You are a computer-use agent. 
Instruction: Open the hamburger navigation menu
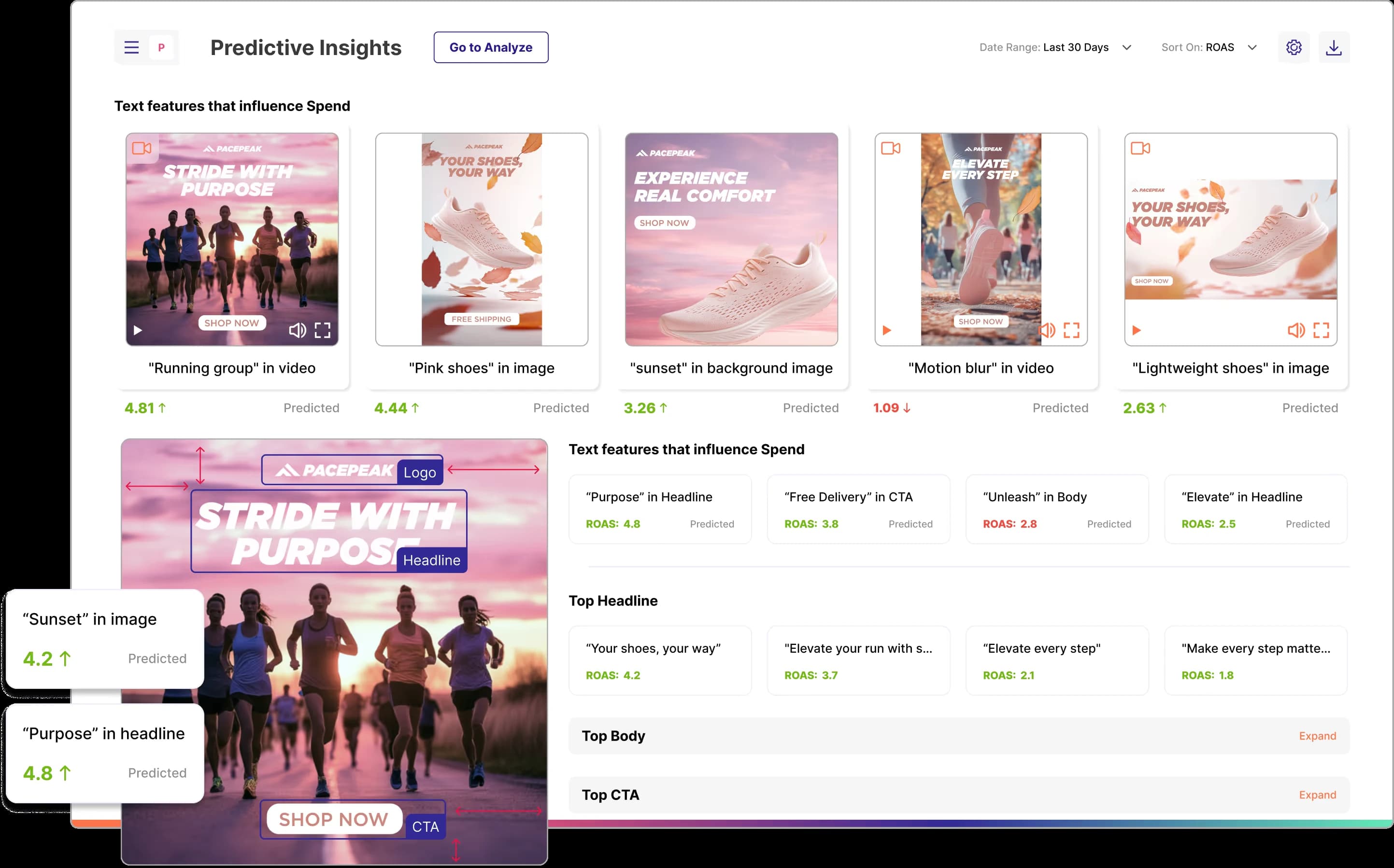pos(131,47)
